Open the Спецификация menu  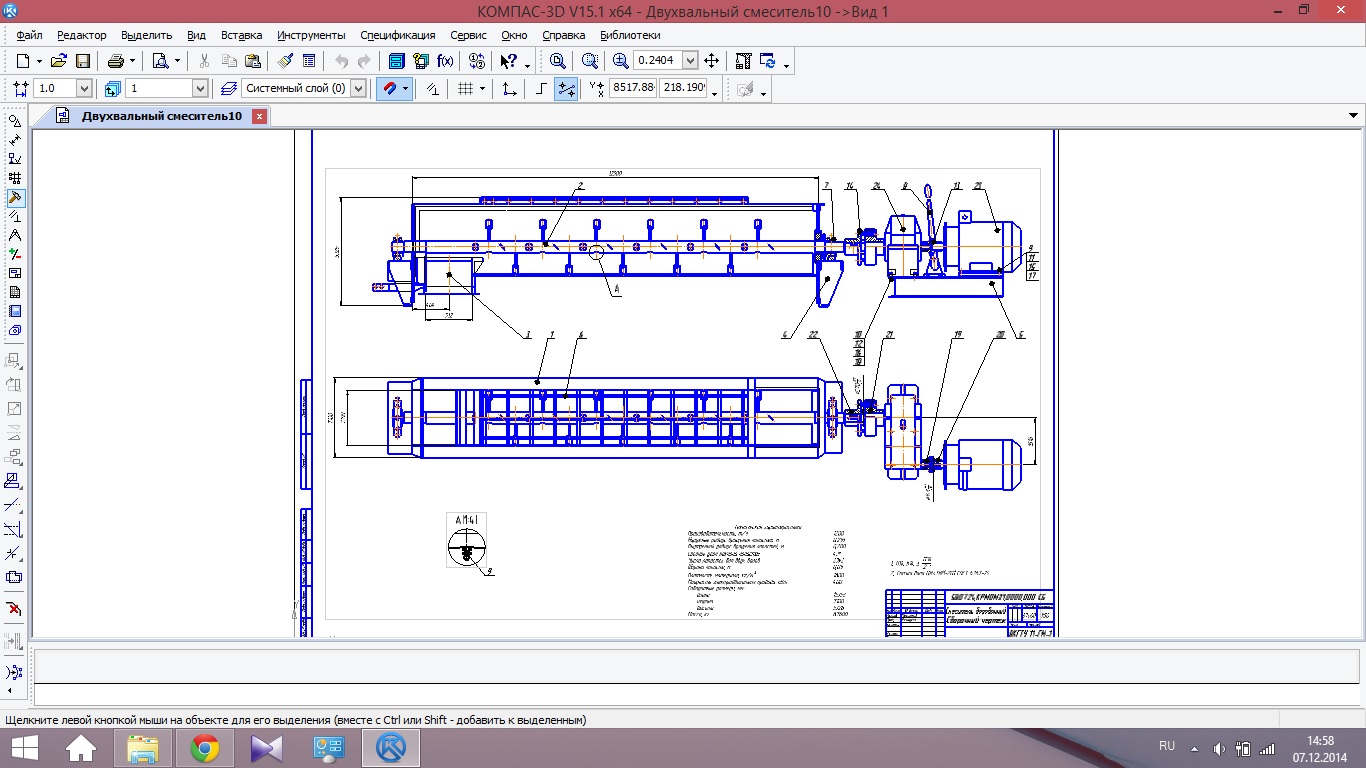tap(398, 35)
